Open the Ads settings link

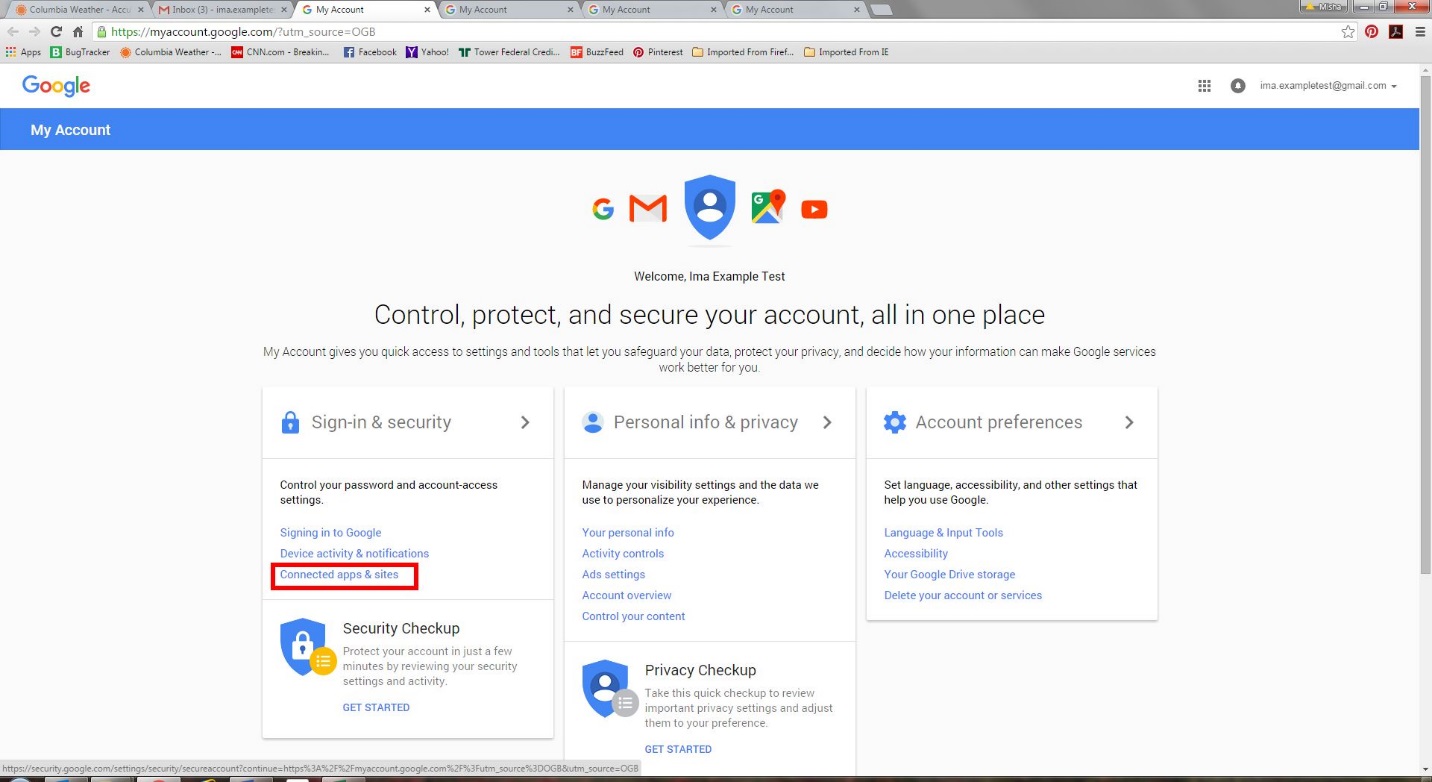[x=613, y=575]
